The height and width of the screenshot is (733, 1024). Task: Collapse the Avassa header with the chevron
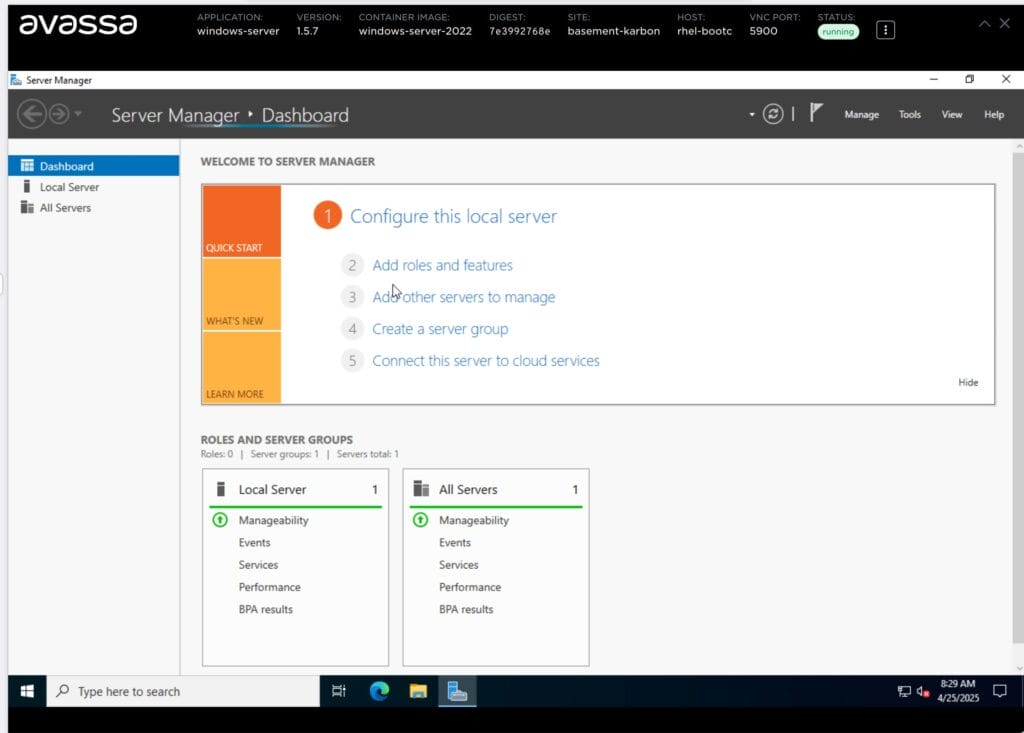(984, 22)
